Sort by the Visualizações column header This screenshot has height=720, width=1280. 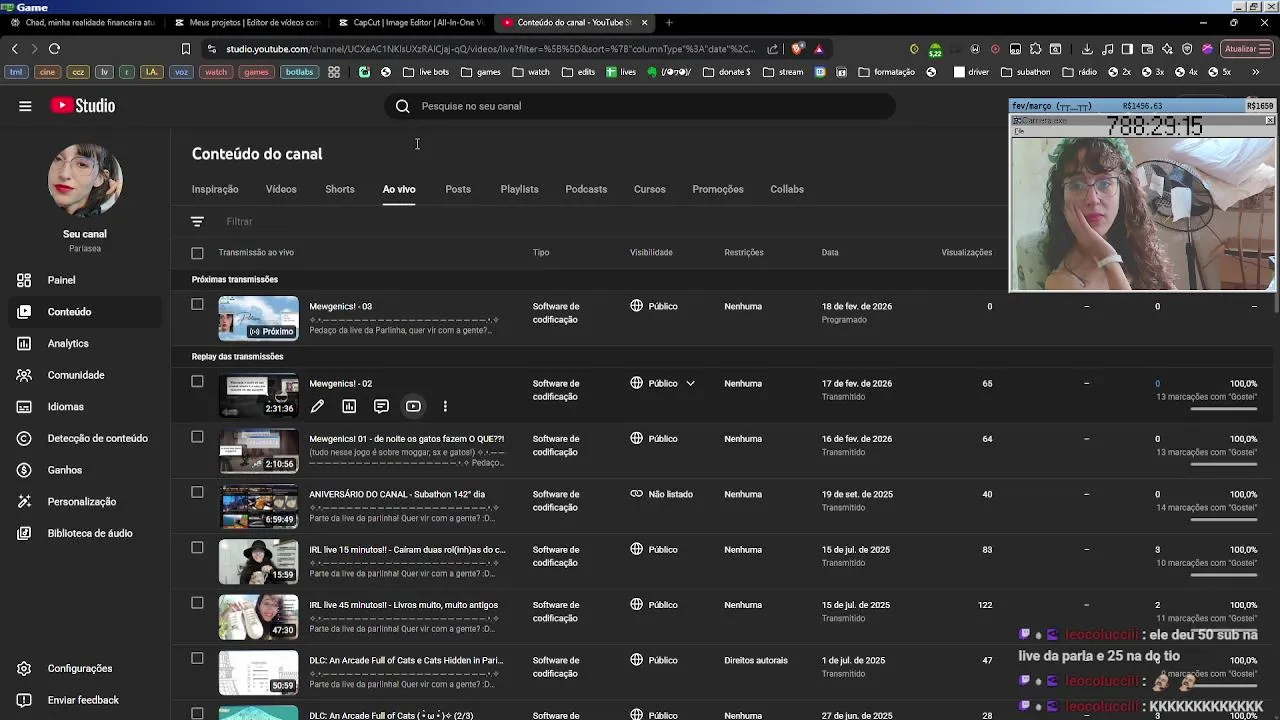pyautogui.click(x=966, y=252)
